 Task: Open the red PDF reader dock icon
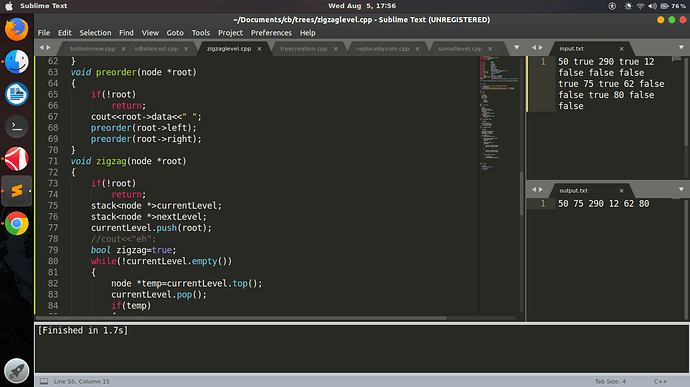[16, 158]
